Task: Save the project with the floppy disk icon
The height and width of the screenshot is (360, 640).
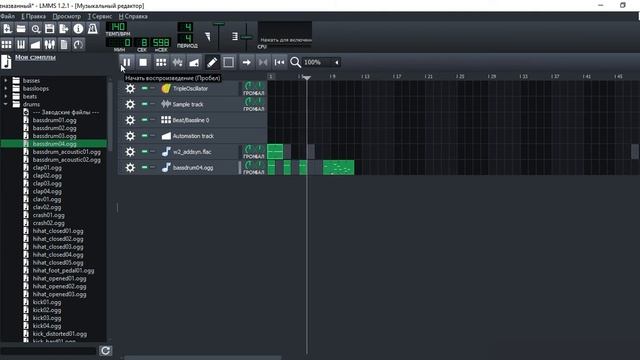Action: tap(49, 29)
